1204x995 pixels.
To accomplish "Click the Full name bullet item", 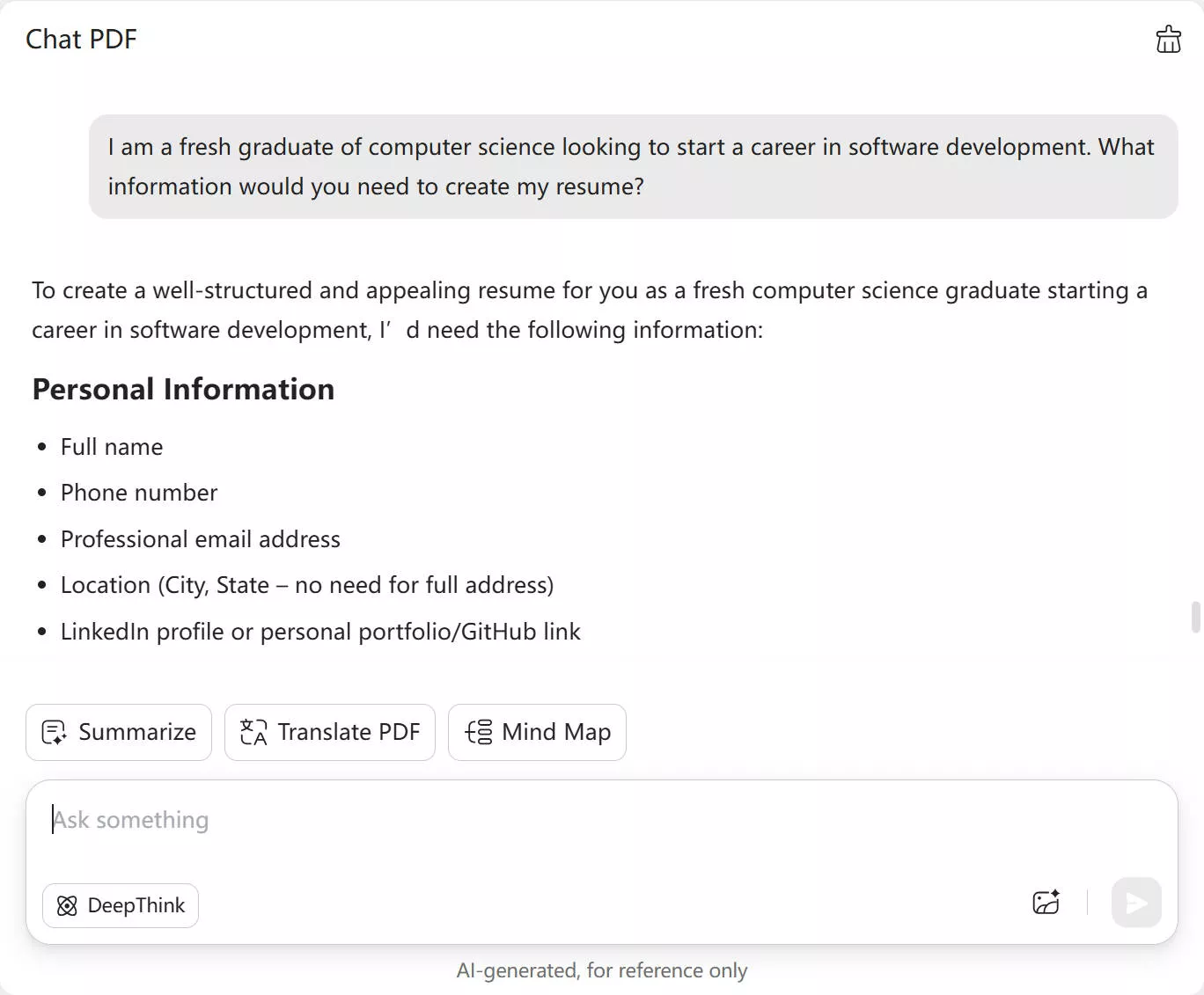I will tap(112, 447).
